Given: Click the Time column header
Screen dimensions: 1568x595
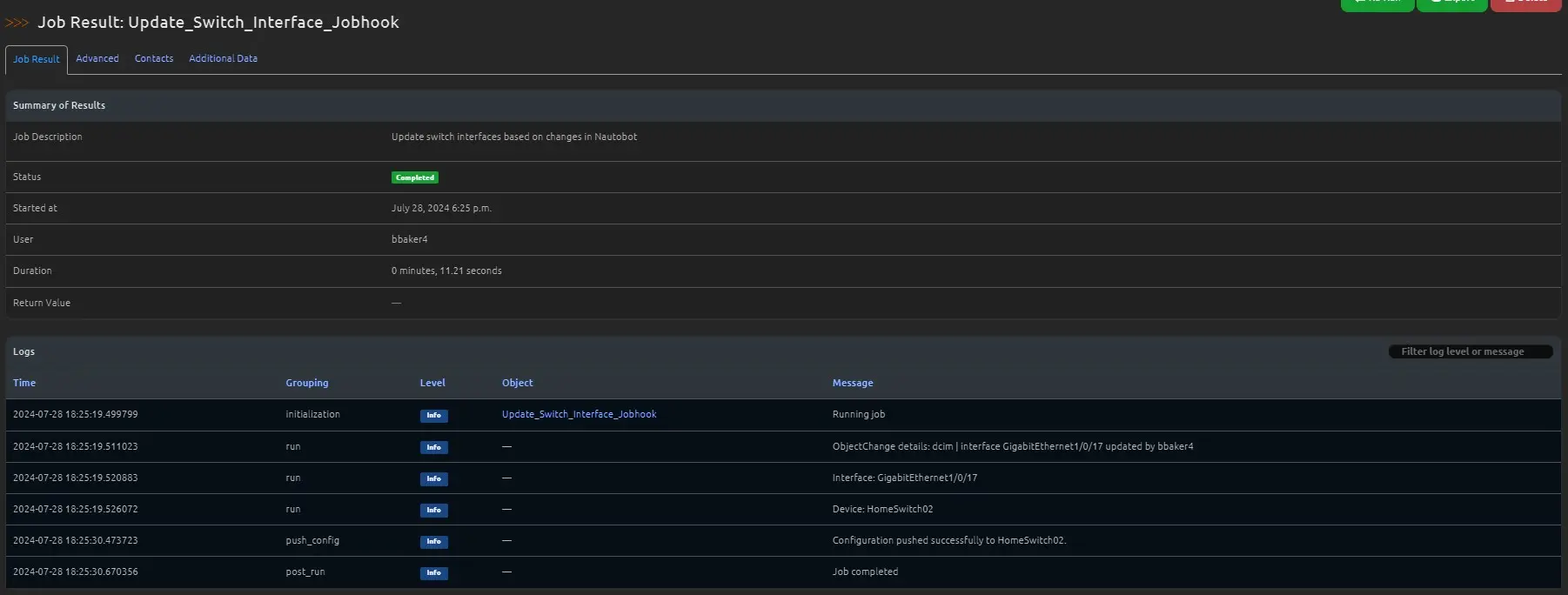Looking at the screenshot, I should tap(24, 383).
